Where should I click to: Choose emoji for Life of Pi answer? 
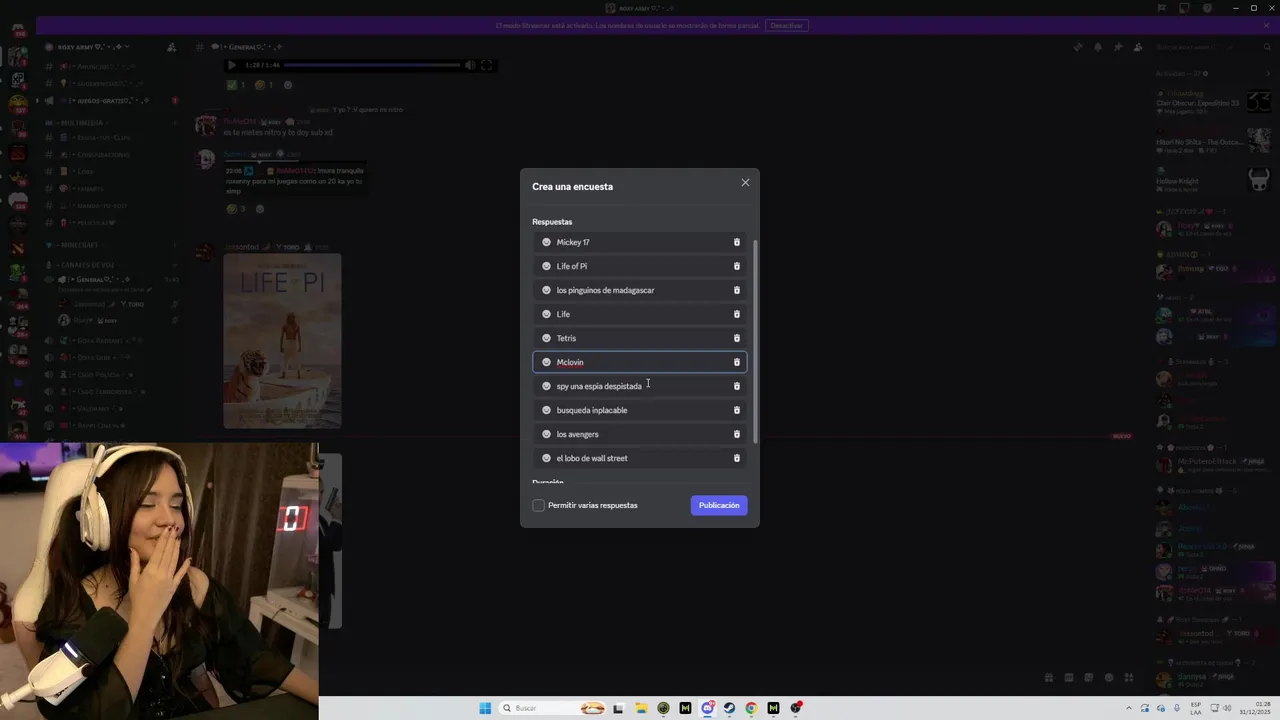click(546, 266)
